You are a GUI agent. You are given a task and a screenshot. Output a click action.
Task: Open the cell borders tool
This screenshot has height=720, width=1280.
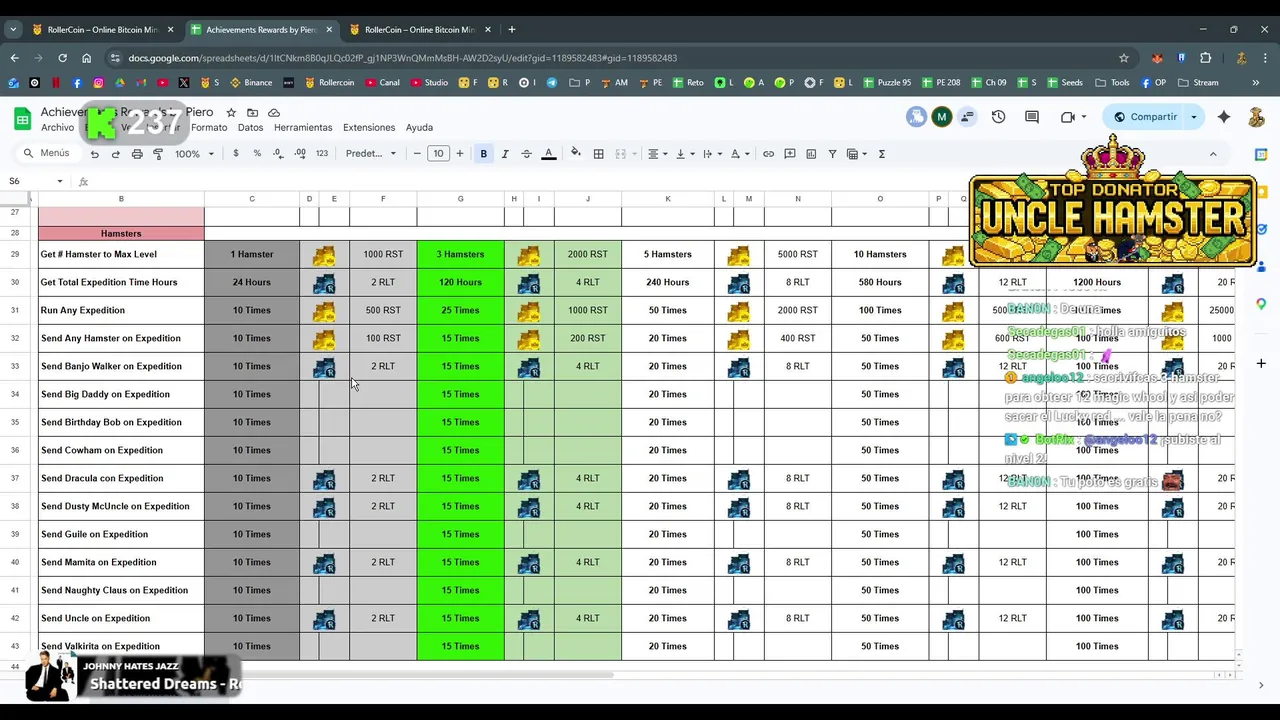(x=598, y=154)
